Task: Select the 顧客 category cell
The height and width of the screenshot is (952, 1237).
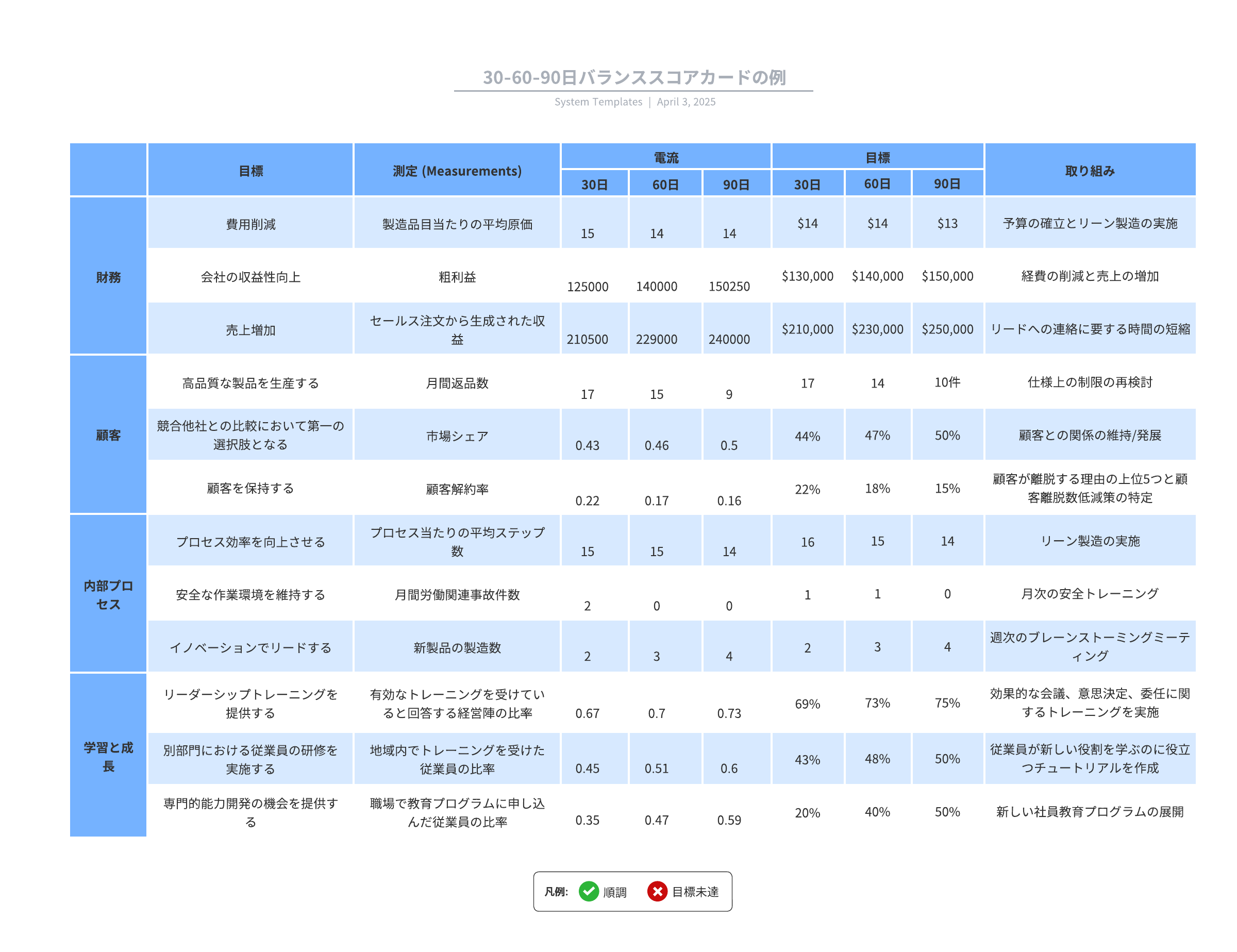Action: [x=108, y=435]
